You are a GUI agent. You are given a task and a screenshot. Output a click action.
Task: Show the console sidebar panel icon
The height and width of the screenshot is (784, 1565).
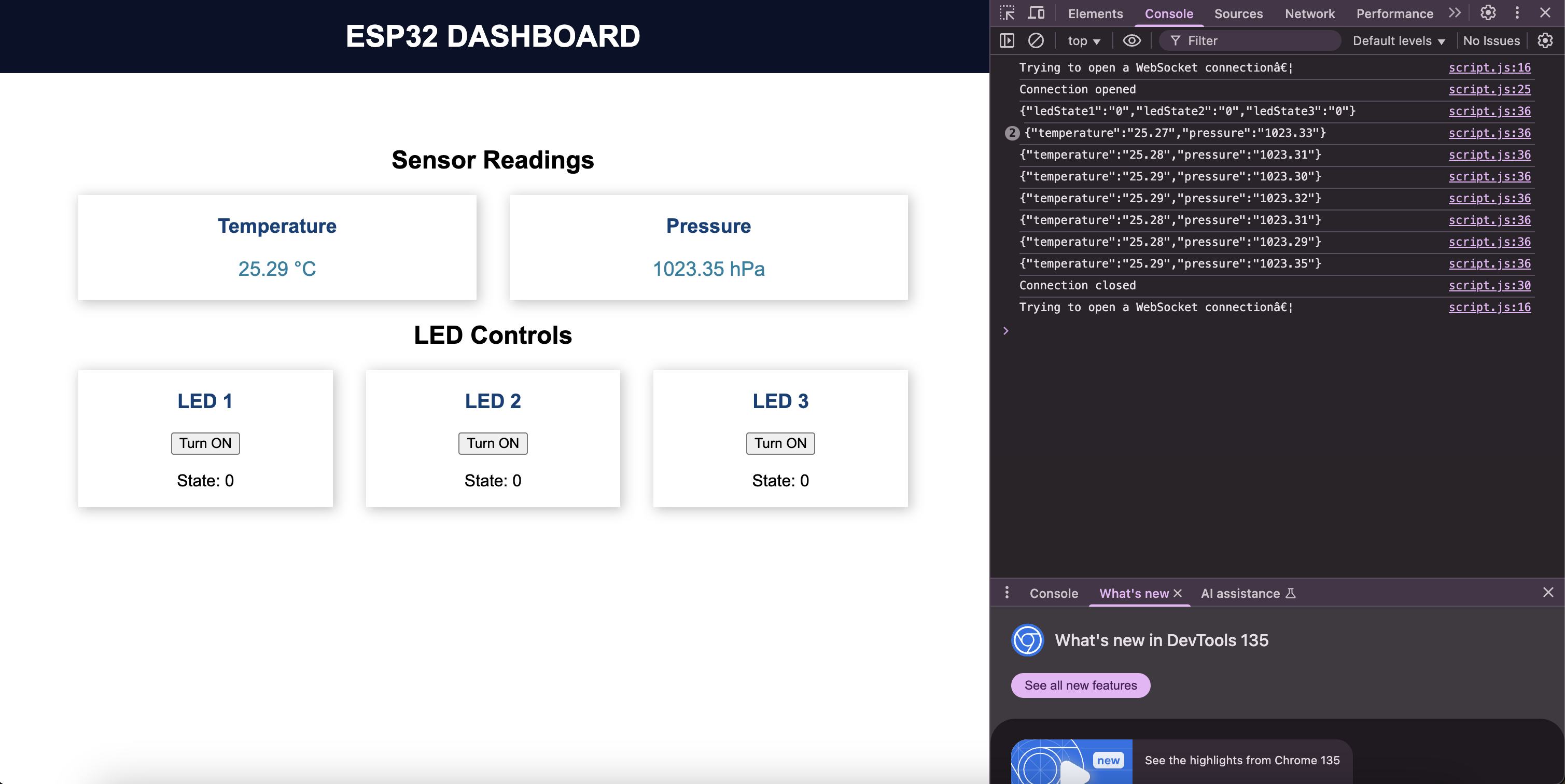pyautogui.click(x=1007, y=40)
